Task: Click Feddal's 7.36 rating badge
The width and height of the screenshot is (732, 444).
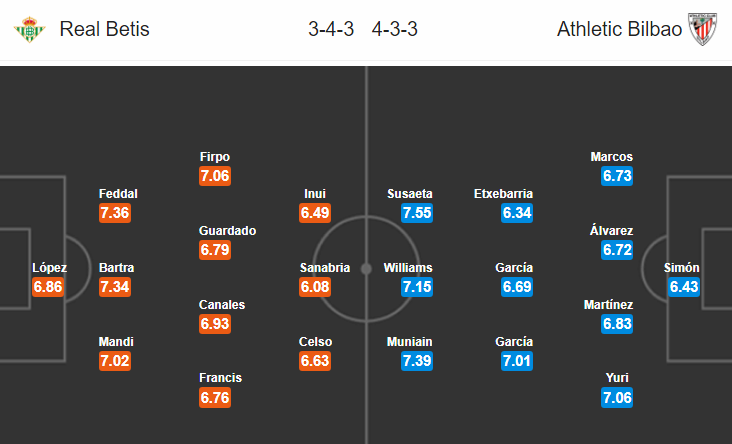Action: tap(115, 213)
